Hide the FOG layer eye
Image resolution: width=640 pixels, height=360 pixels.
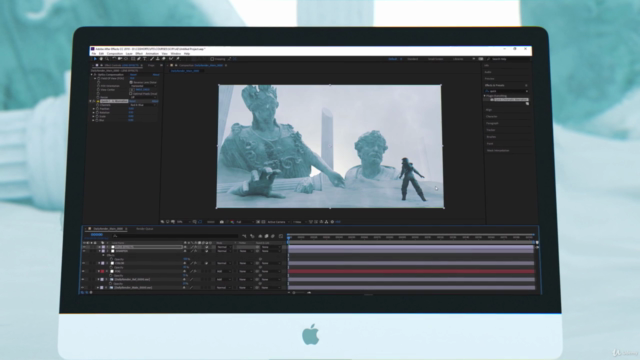pos(84,271)
